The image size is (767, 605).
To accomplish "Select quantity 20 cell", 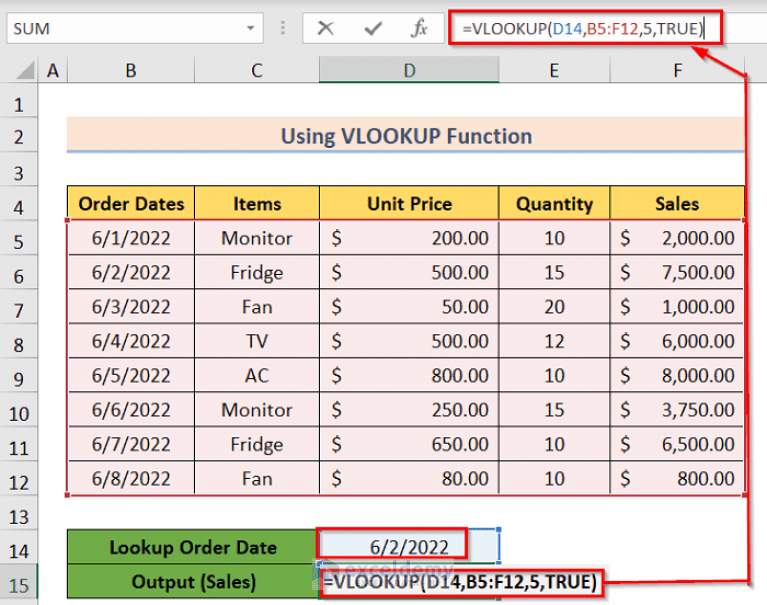I will pyautogui.click(x=554, y=307).
